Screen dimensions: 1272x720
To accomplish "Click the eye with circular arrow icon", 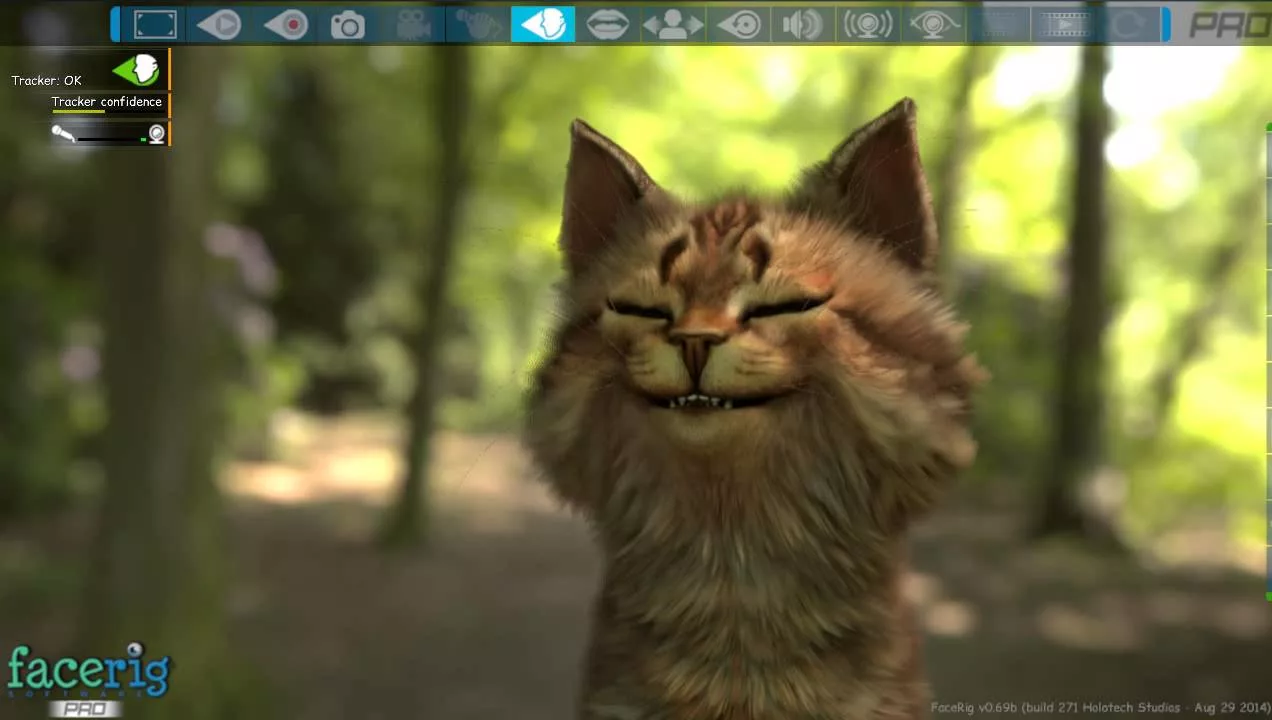I will pos(739,24).
